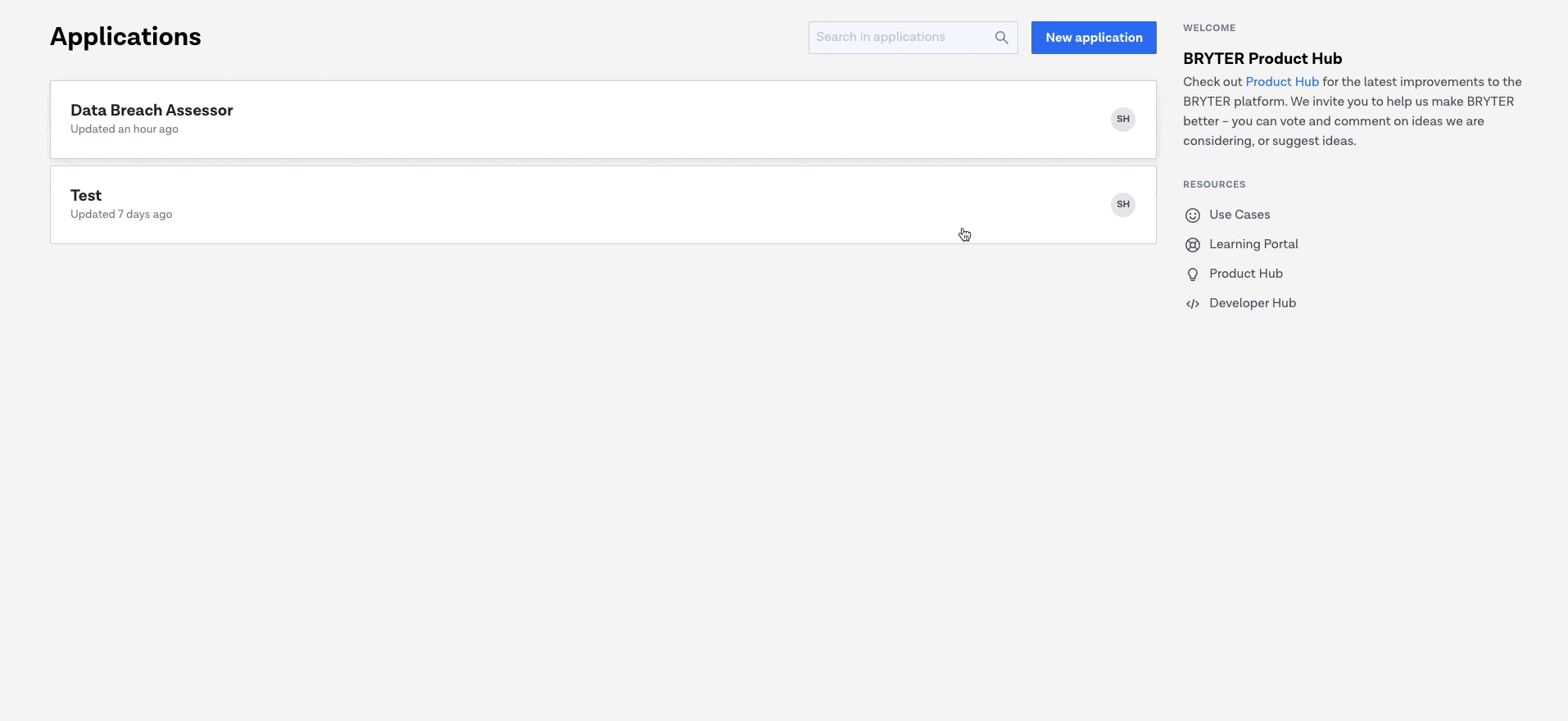Click the Developer Hub code brackets icon
Image resolution: width=1568 pixels, height=721 pixels.
coord(1193,304)
